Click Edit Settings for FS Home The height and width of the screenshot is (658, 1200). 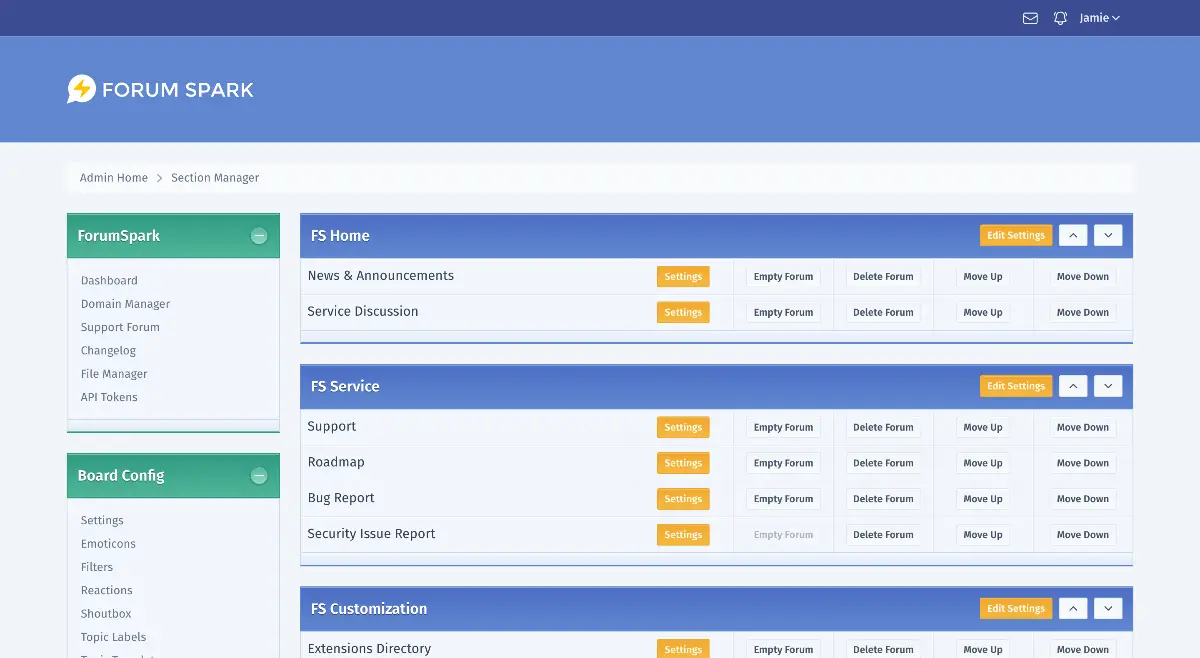point(1015,236)
